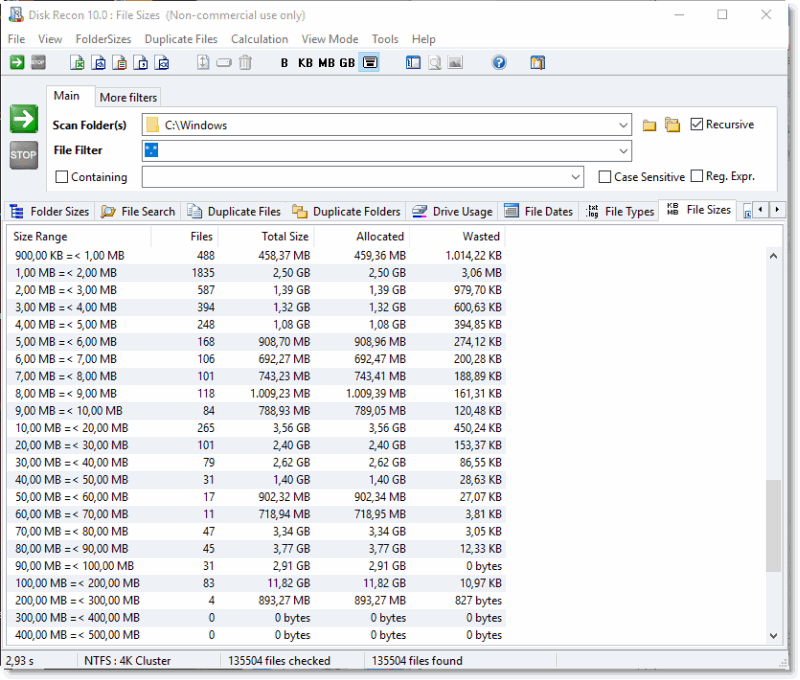Image resolution: width=800 pixels, height=680 pixels.
Task: Start scan with large green arrow button
Action: tap(24, 119)
